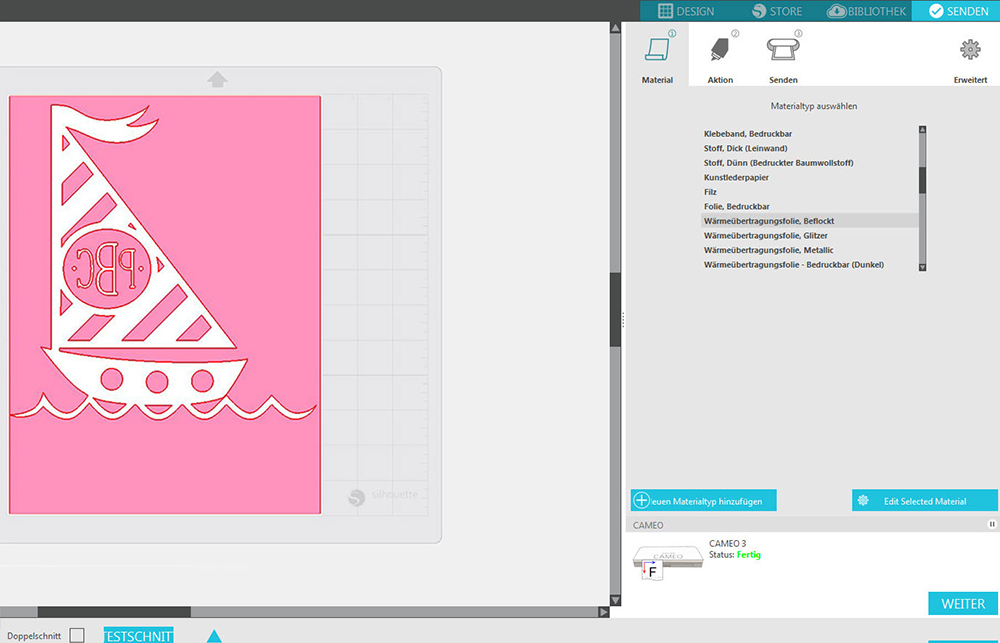Open the BIBLIOTHEK tab
The image size is (1000, 643).
pos(867,11)
